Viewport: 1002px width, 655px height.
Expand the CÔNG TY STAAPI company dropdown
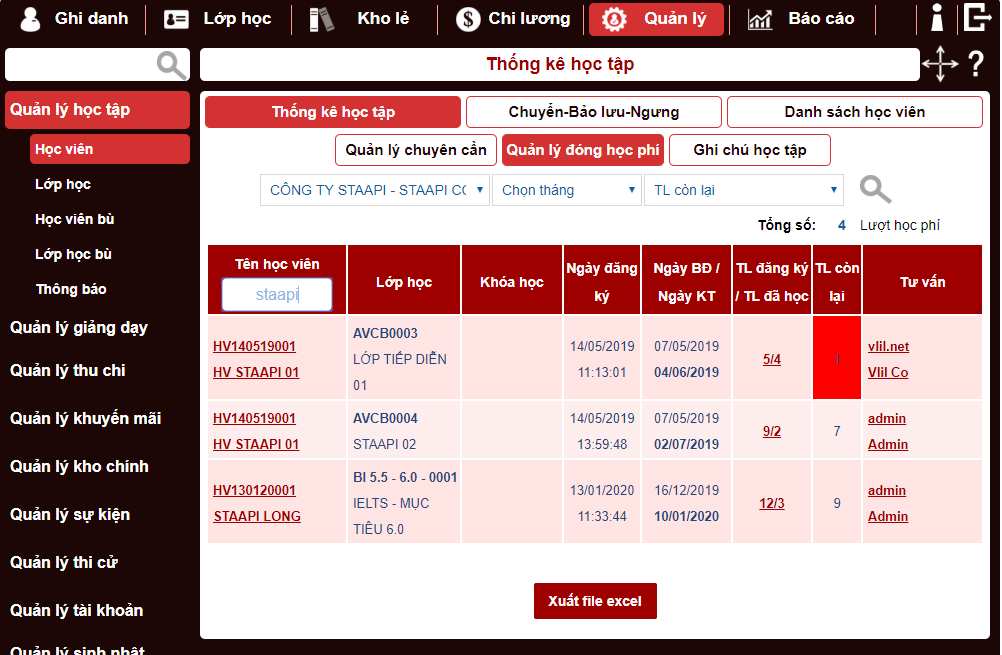[x=375, y=189]
